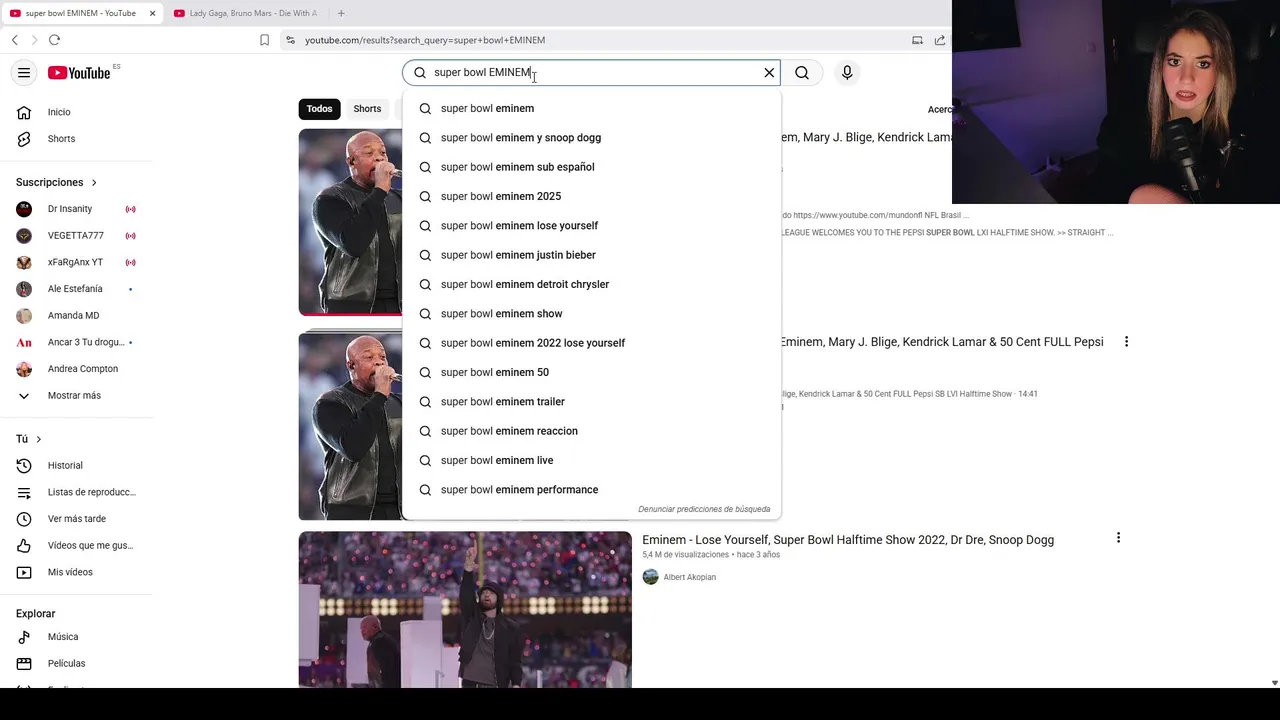Open the 50 Cent FULL Pepsi video title
Viewport: 1280px width, 720px height.
pos(942,342)
